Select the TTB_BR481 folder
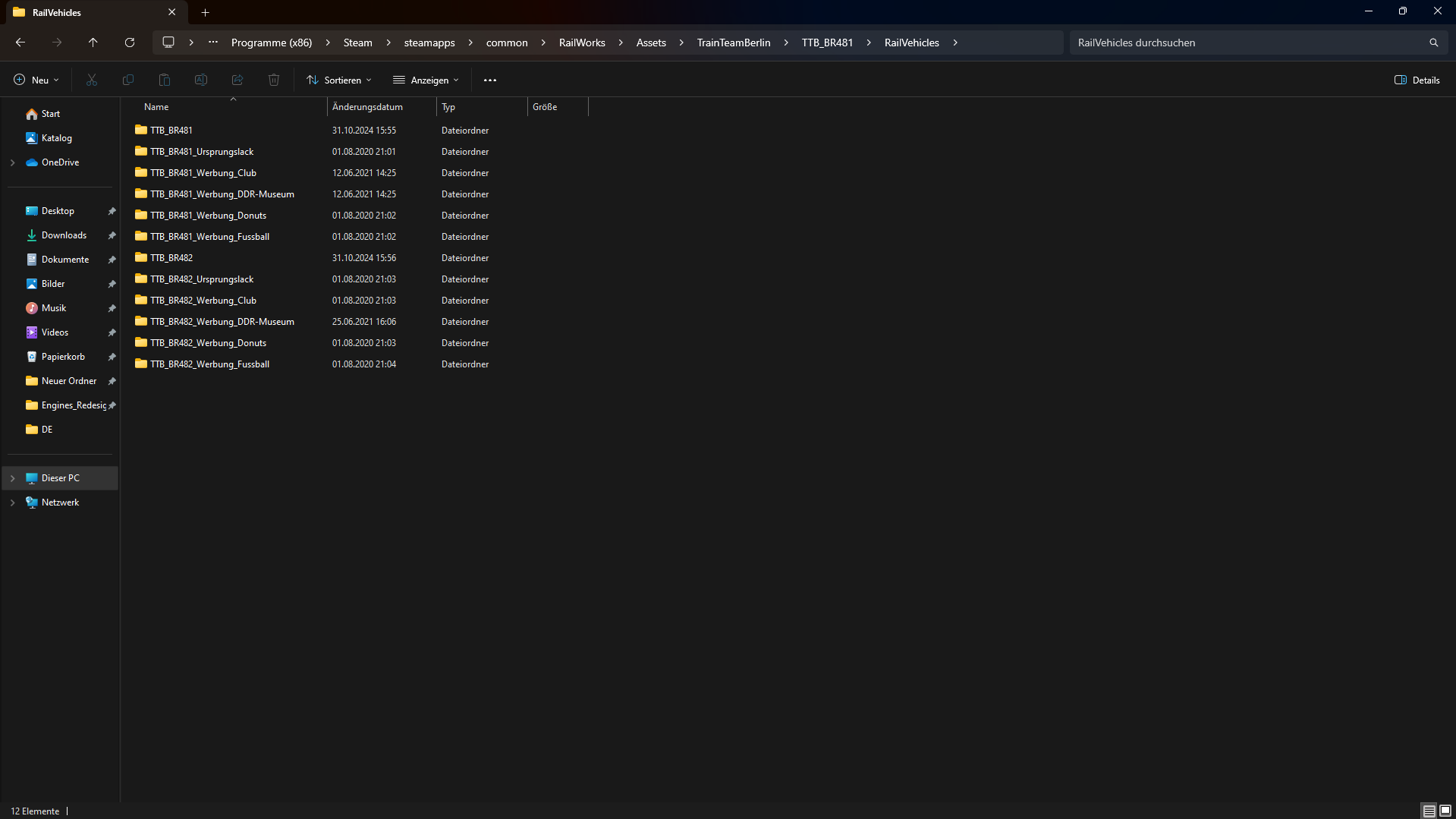This screenshot has width=1456, height=819. click(x=171, y=131)
